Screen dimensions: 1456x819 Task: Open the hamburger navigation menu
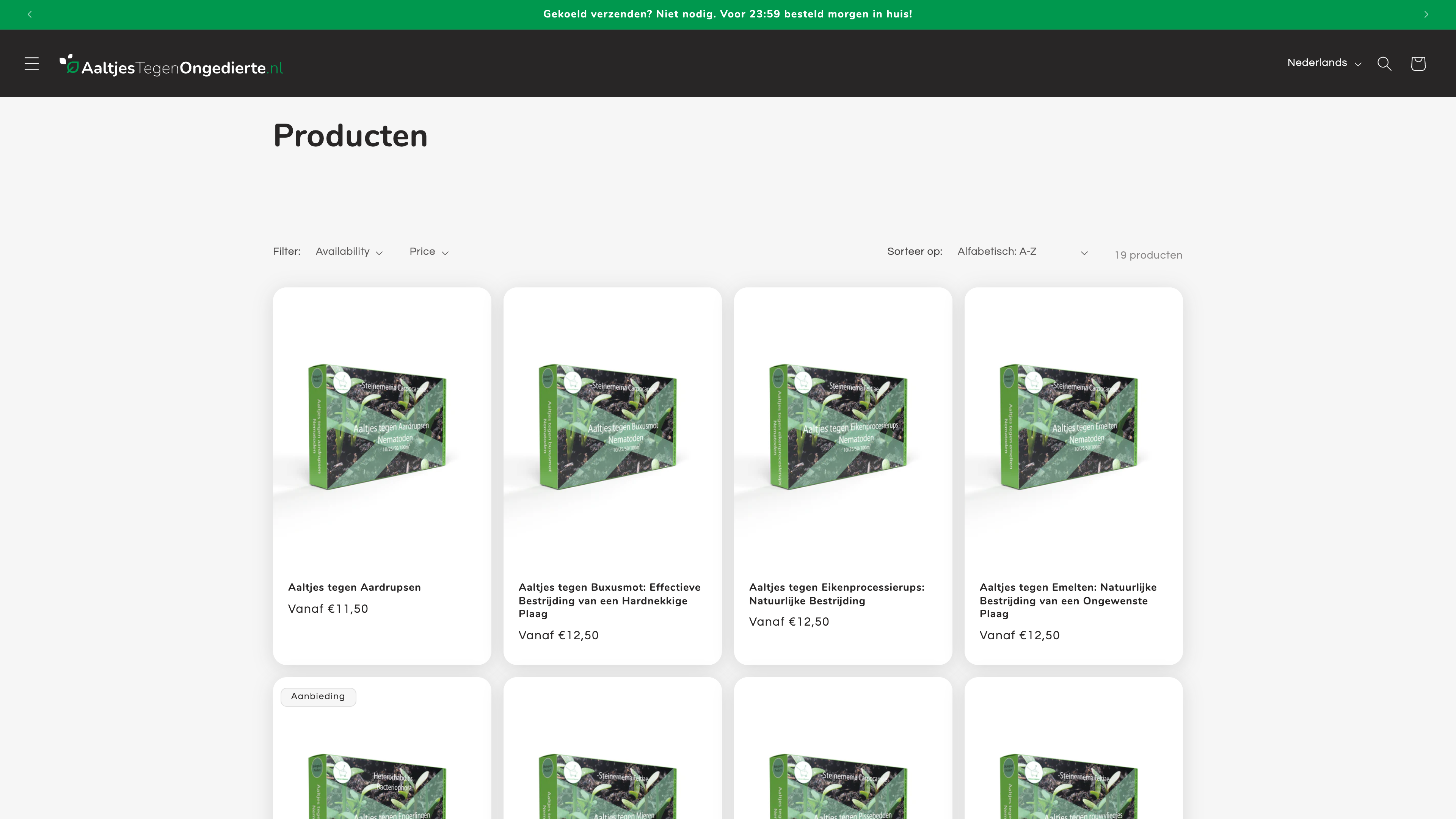(x=31, y=63)
